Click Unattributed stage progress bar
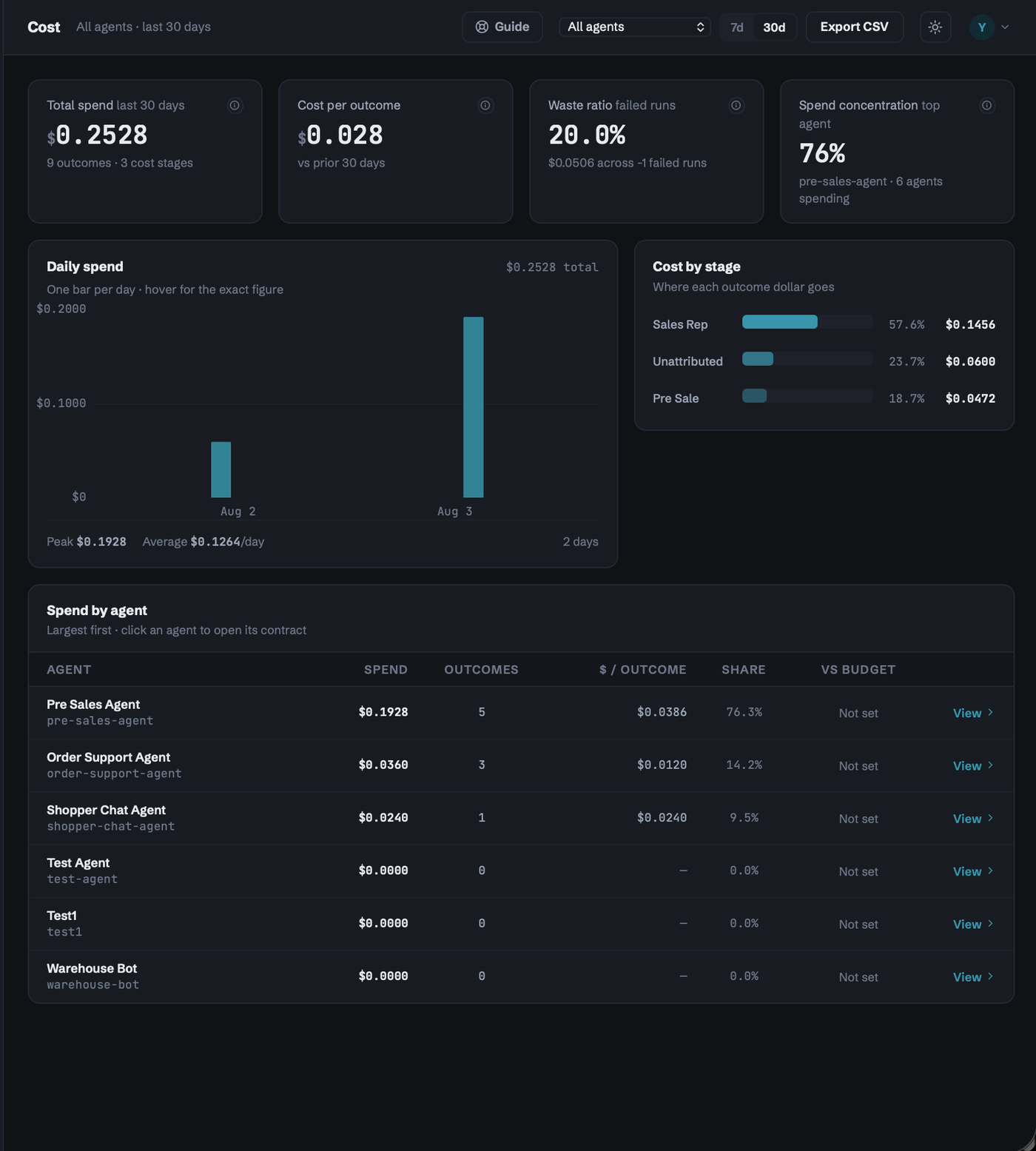This screenshot has width=1036, height=1151. (x=807, y=359)
